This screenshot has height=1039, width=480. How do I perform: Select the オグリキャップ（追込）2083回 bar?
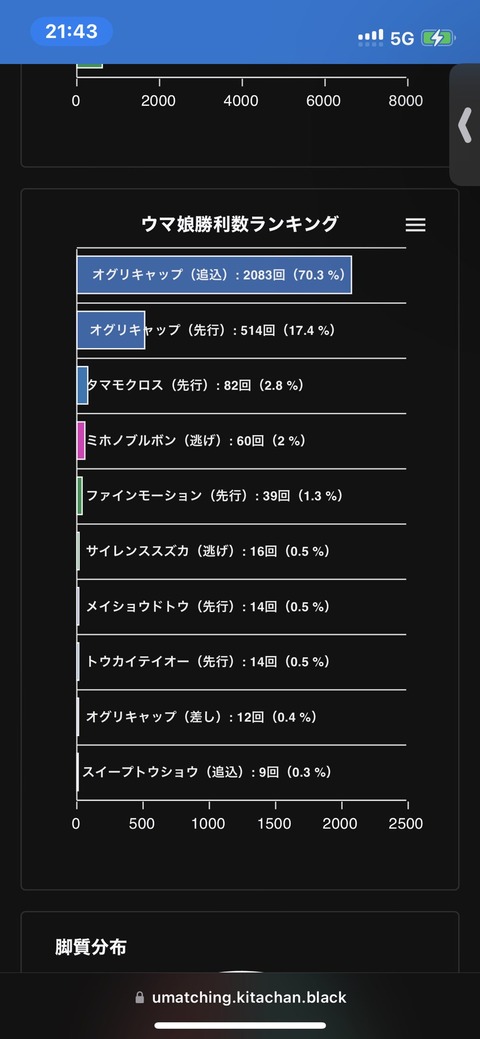click(214, 274)
